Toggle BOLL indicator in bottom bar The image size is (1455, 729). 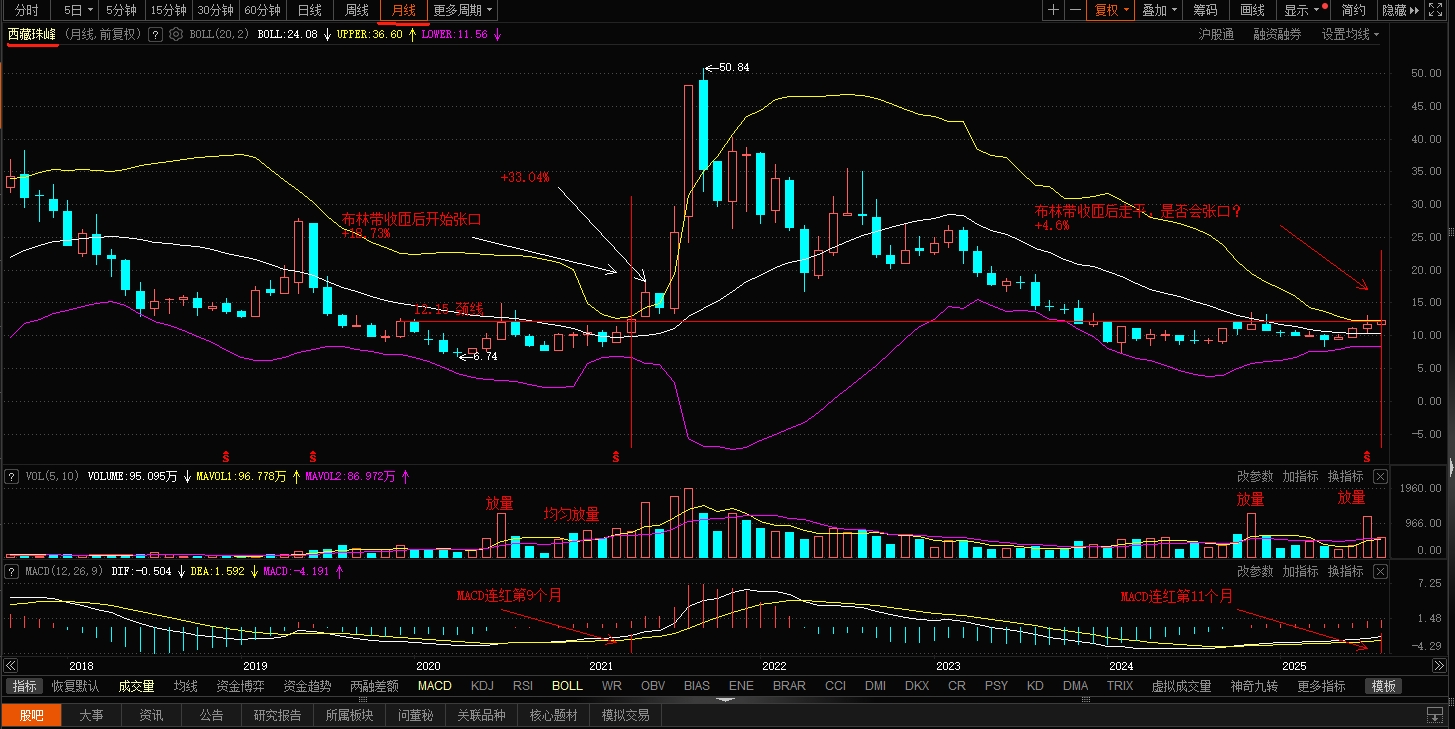(567, 686)
